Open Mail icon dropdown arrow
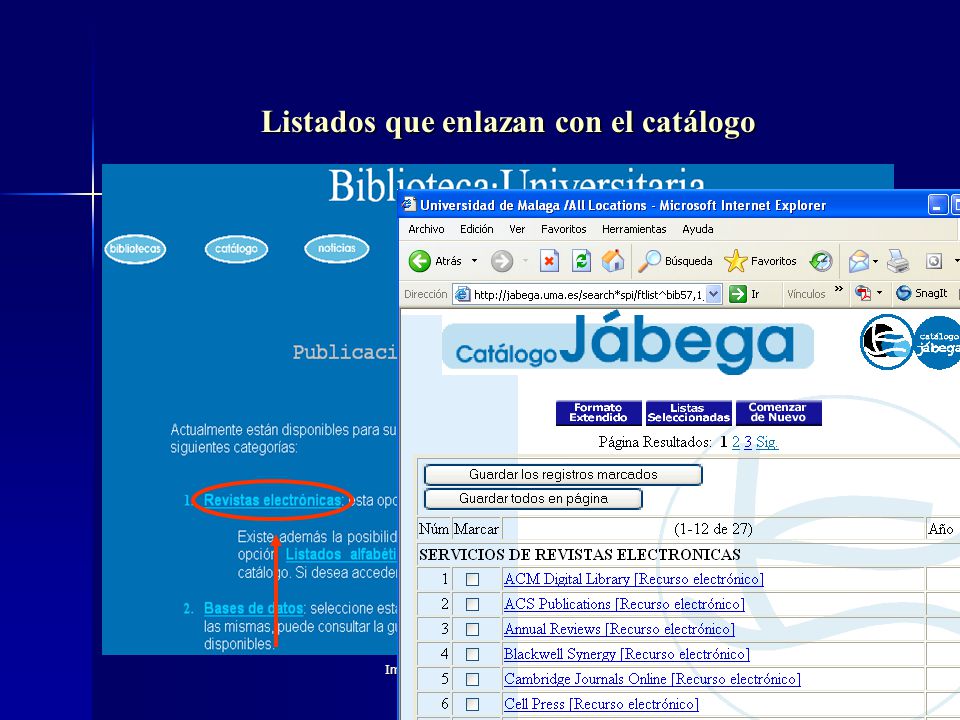This screenshot has height=720, width=960. pos(876,261)
